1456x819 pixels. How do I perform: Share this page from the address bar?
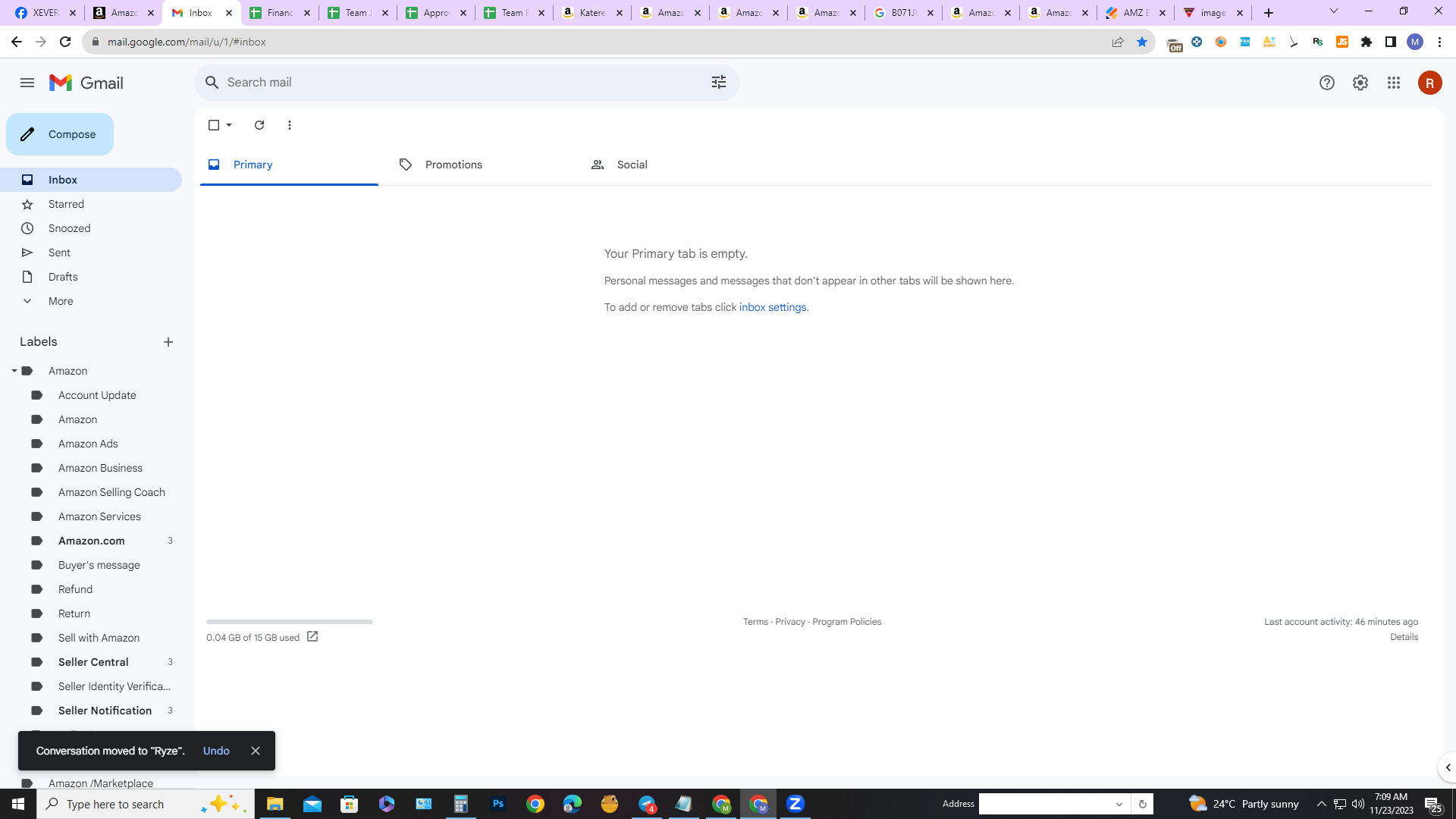pos(1118,42)
